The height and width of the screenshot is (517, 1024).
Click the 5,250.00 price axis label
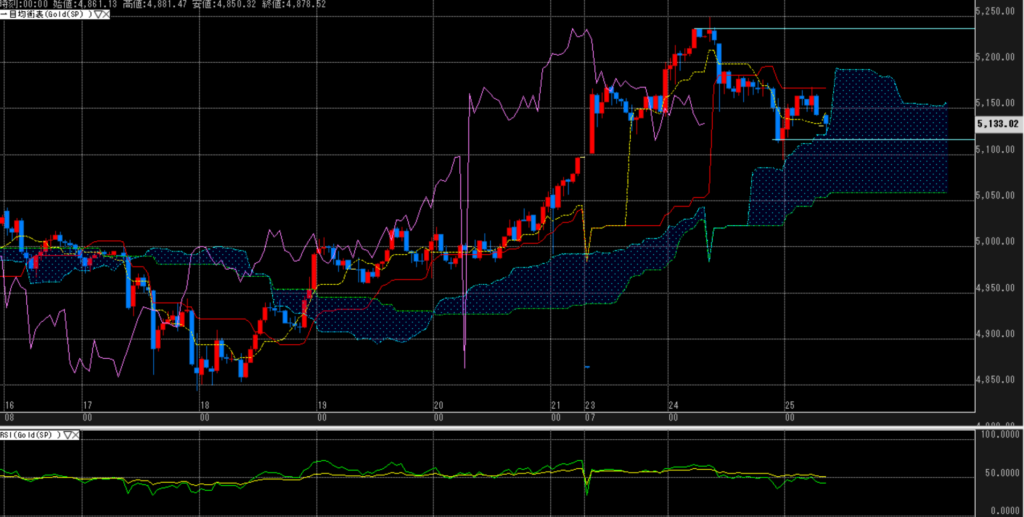coord(997,12)
